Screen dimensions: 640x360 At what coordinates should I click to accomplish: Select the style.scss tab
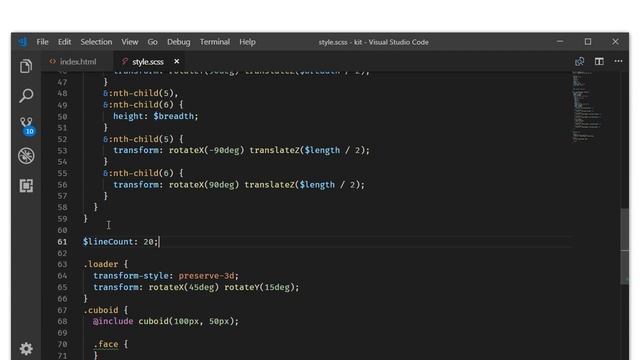pos(148,62)
